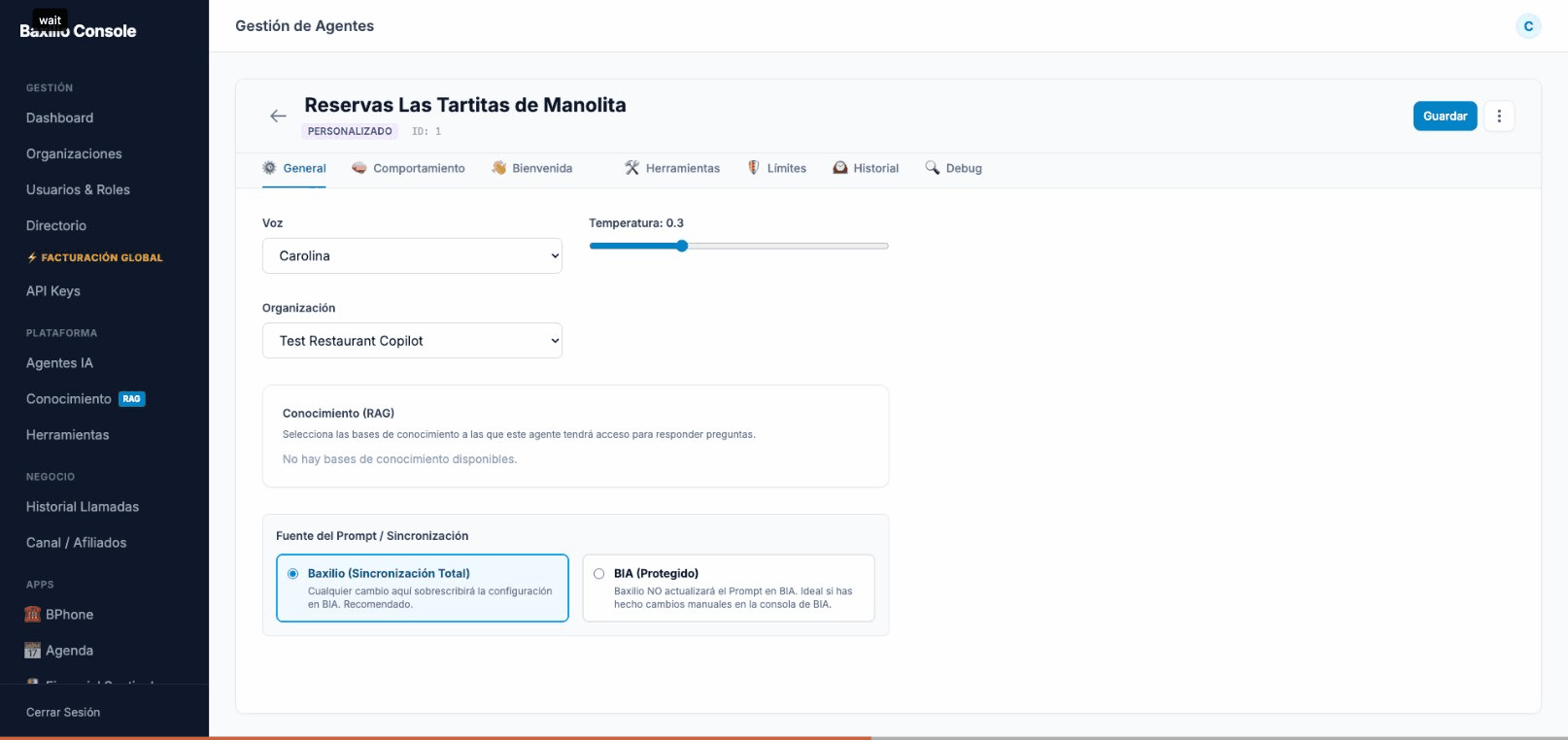The image size is (1568, 740).
Task: Click the Temperatura slider handle
Action: [682, 246]
